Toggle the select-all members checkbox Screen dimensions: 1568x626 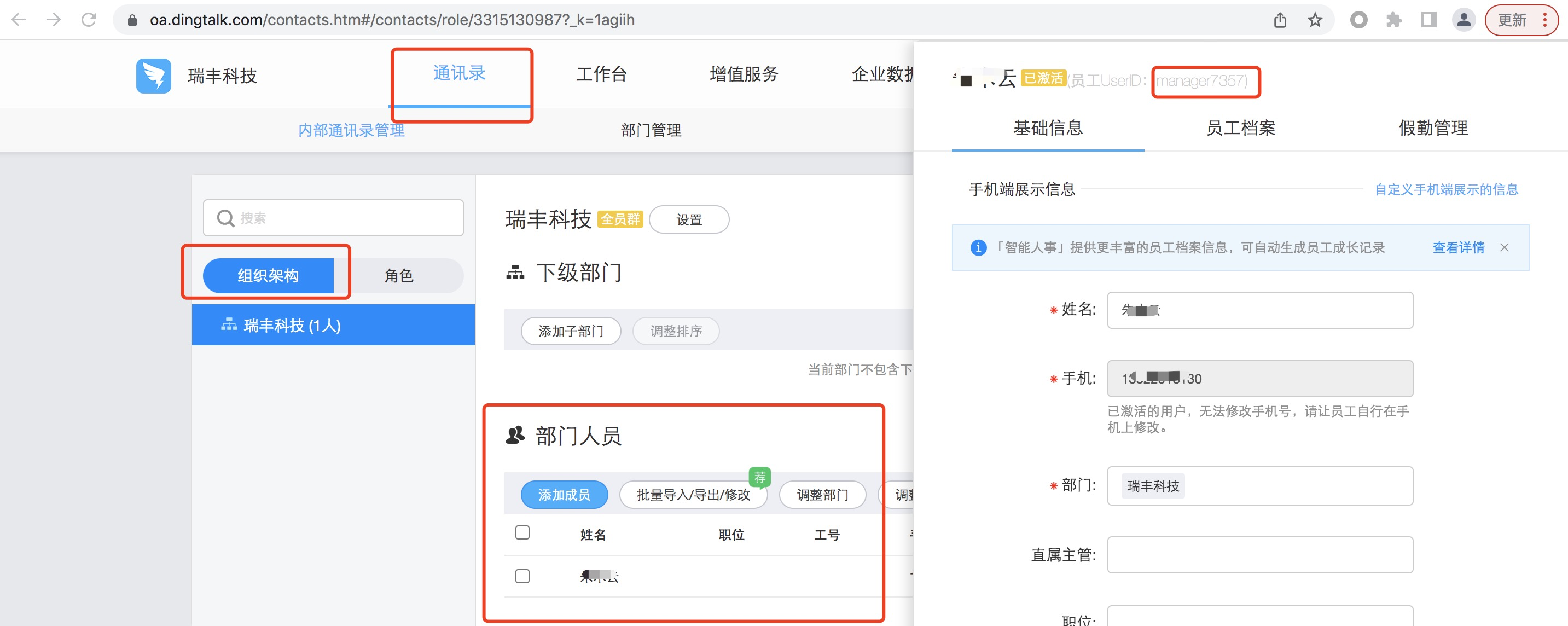[x=522, y=532]
